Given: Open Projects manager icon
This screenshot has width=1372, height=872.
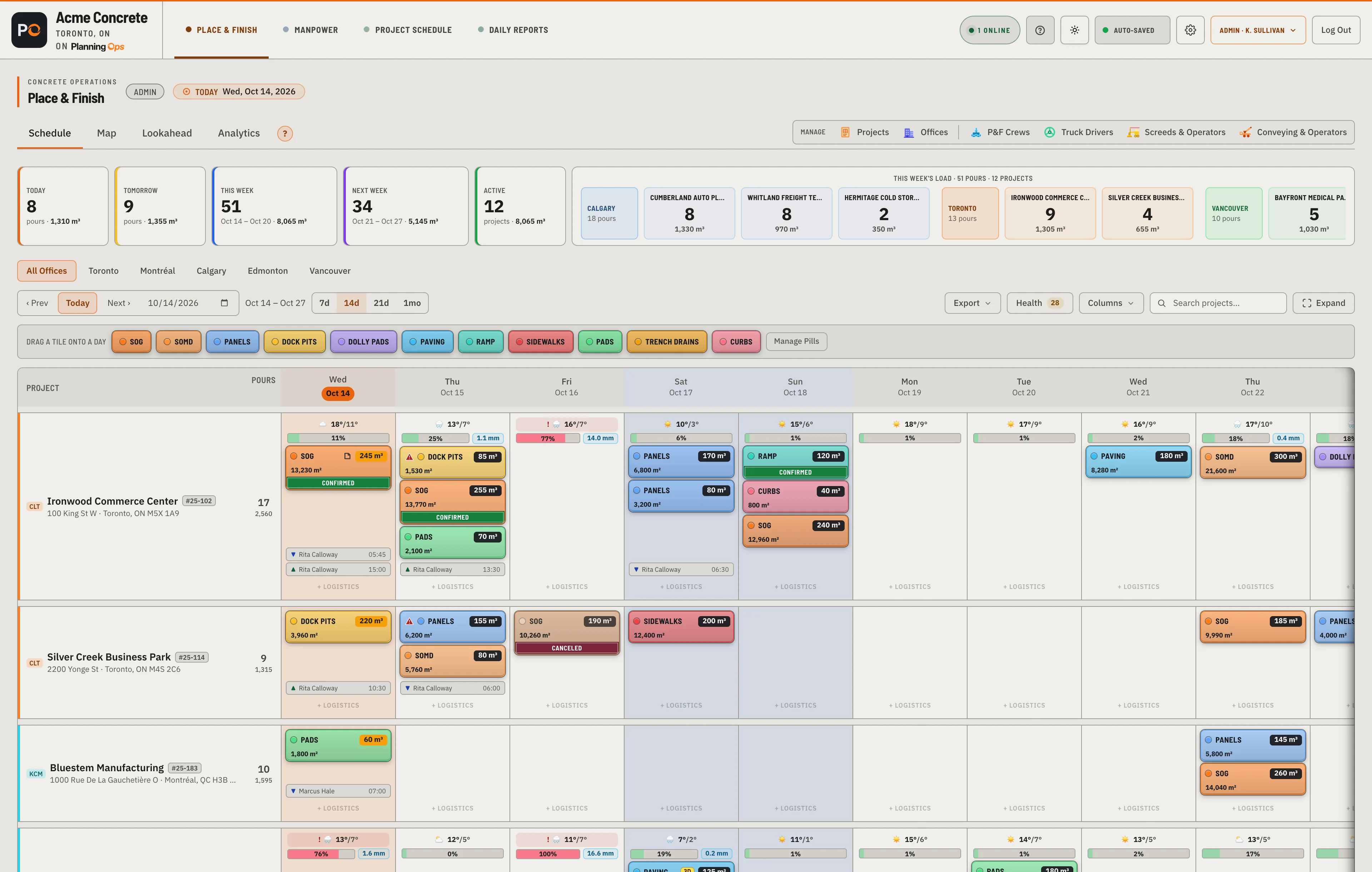Looking at the screenshot, I should click(x=845, y=132).
